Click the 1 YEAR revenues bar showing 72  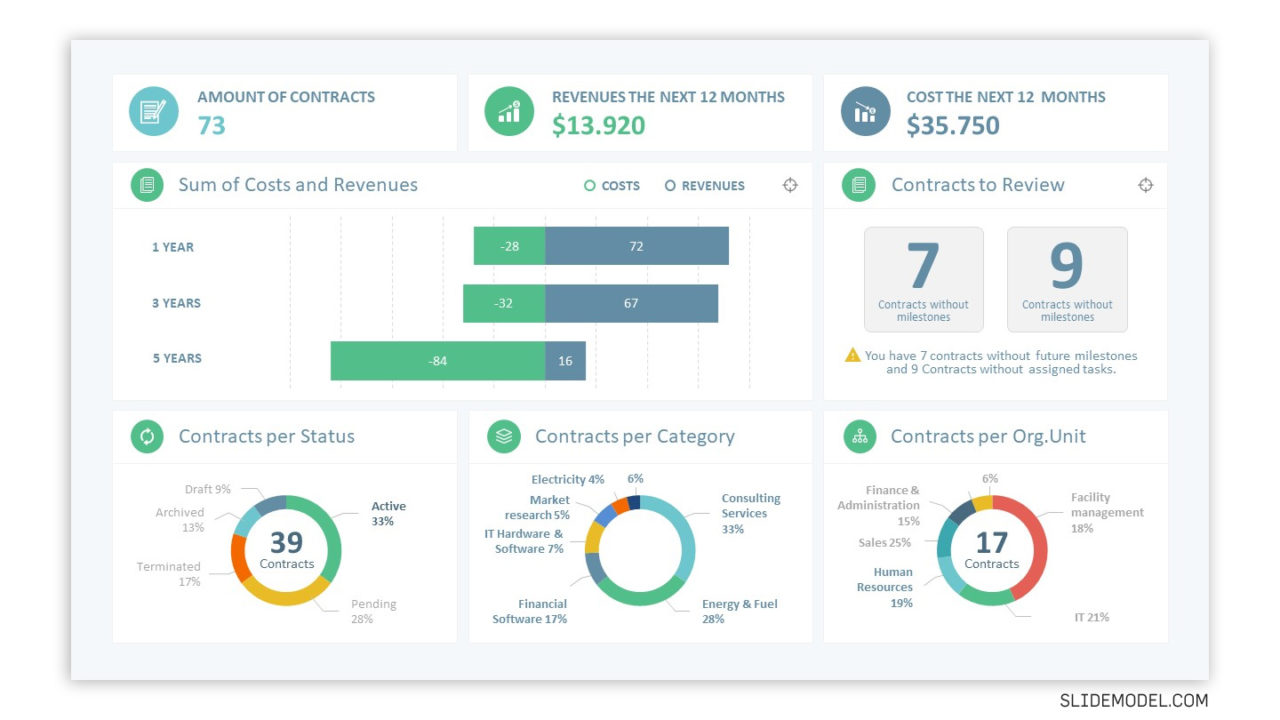click(637, 246)
